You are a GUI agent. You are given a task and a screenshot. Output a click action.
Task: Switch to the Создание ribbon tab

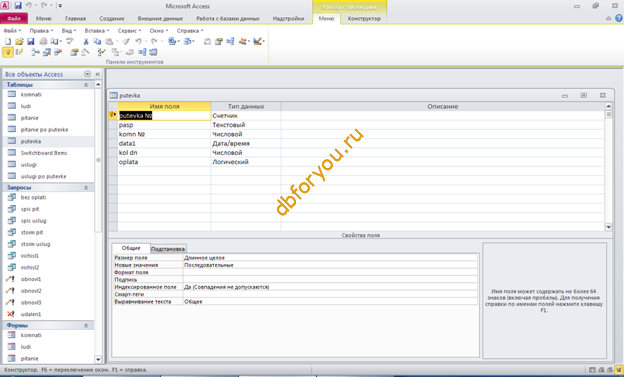pos(112,18)
